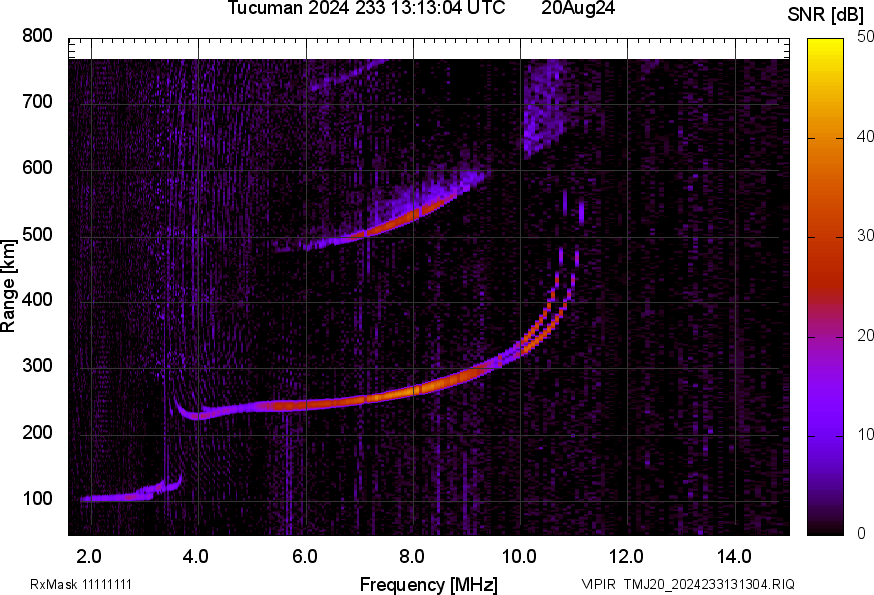Screen dimensions: 874x595
Task: Click the colorbar tick value 30
Action: 865,236
